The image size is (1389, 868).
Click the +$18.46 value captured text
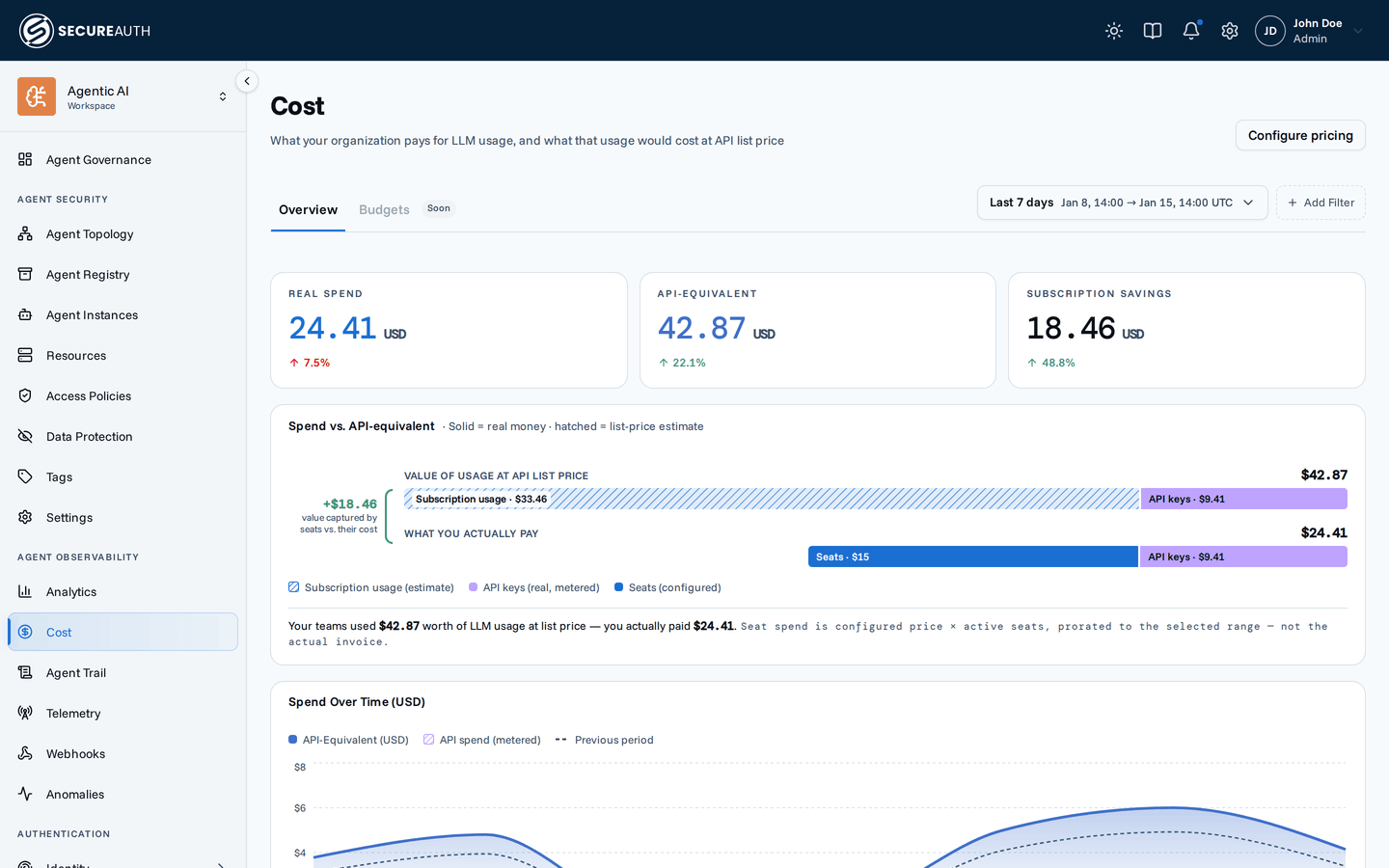(340, 516)
